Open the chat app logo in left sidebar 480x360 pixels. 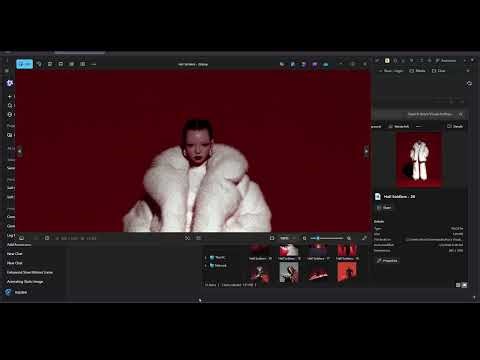(10, 83)
